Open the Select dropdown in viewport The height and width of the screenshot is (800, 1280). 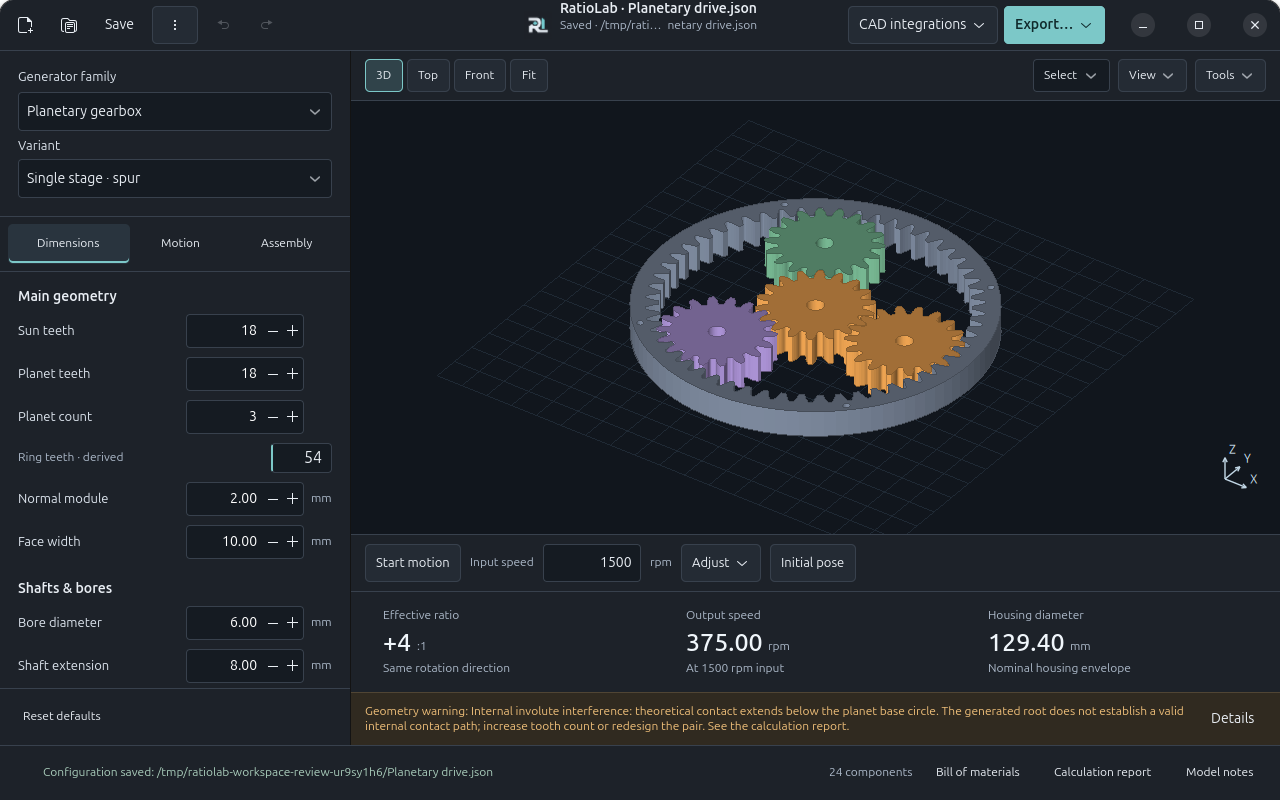(x=1071, y=75)
